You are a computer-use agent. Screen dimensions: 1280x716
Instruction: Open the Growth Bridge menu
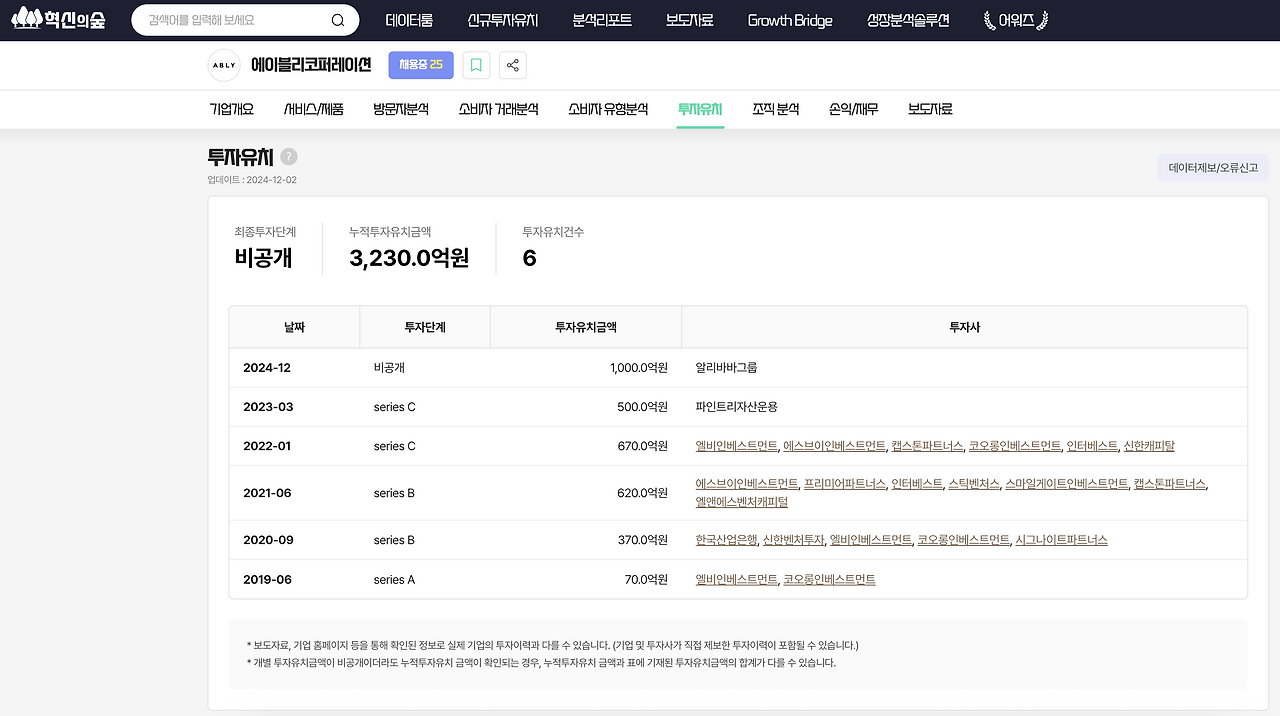[790, 19]
